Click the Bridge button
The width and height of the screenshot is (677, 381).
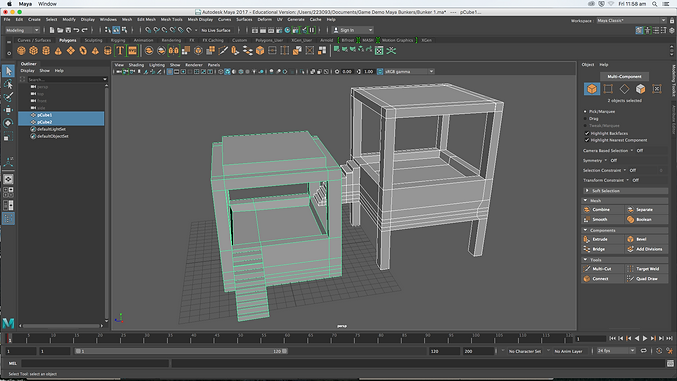pyautogui.click(x=603, y=249)
